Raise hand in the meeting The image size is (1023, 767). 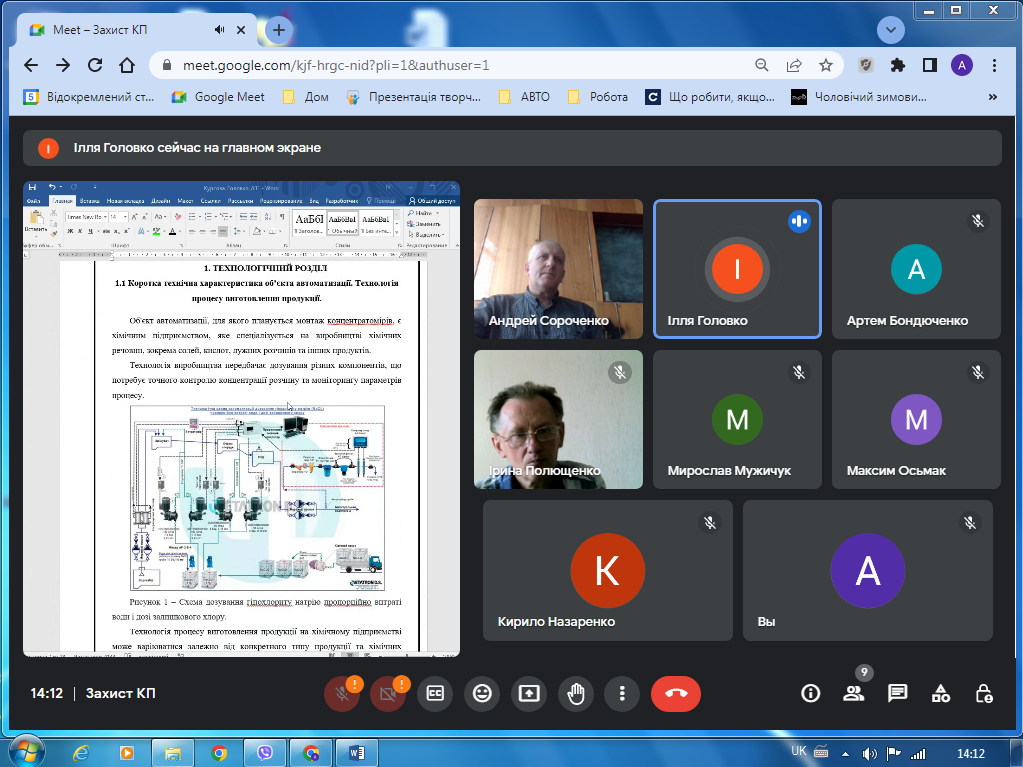[576, 693]
